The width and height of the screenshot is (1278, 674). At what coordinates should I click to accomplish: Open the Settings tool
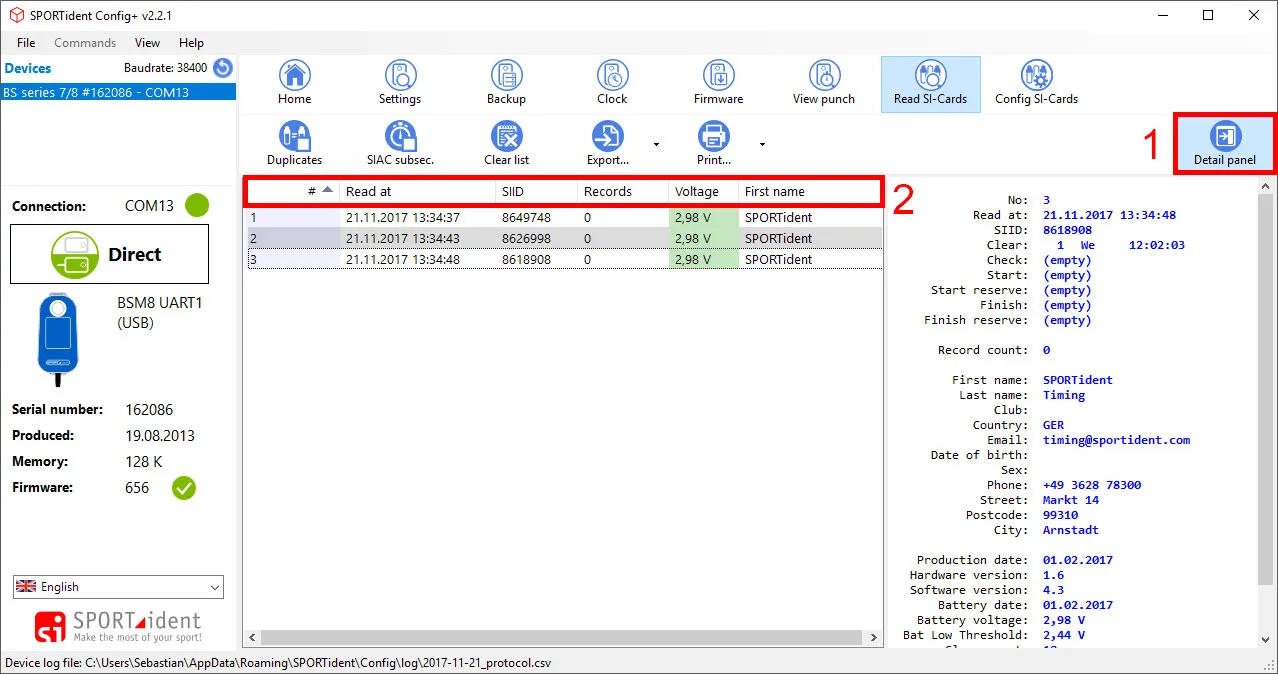(x=400, y=82)
